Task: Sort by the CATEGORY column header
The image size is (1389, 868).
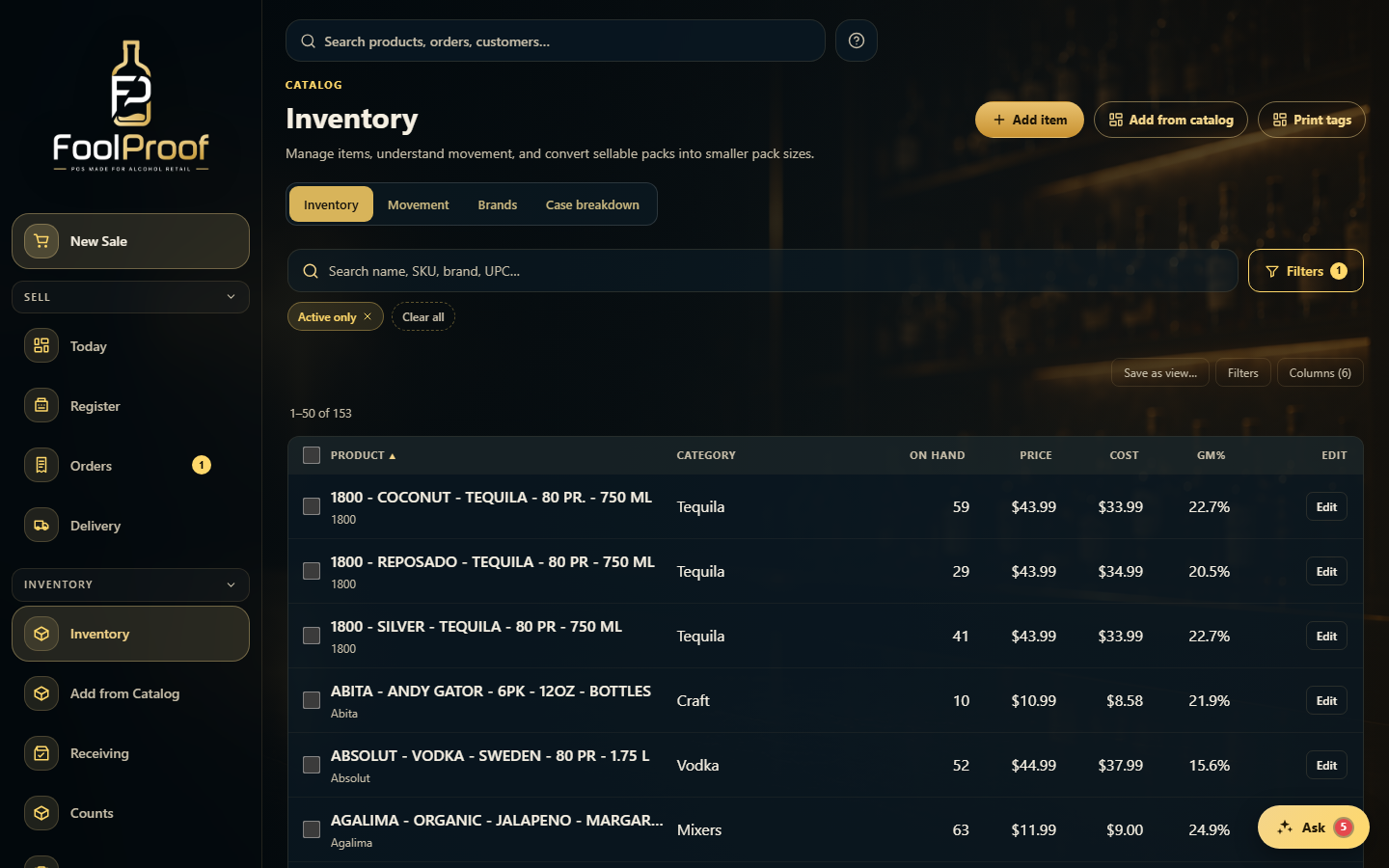Action: pyautogui.click(x=706, y=455)
